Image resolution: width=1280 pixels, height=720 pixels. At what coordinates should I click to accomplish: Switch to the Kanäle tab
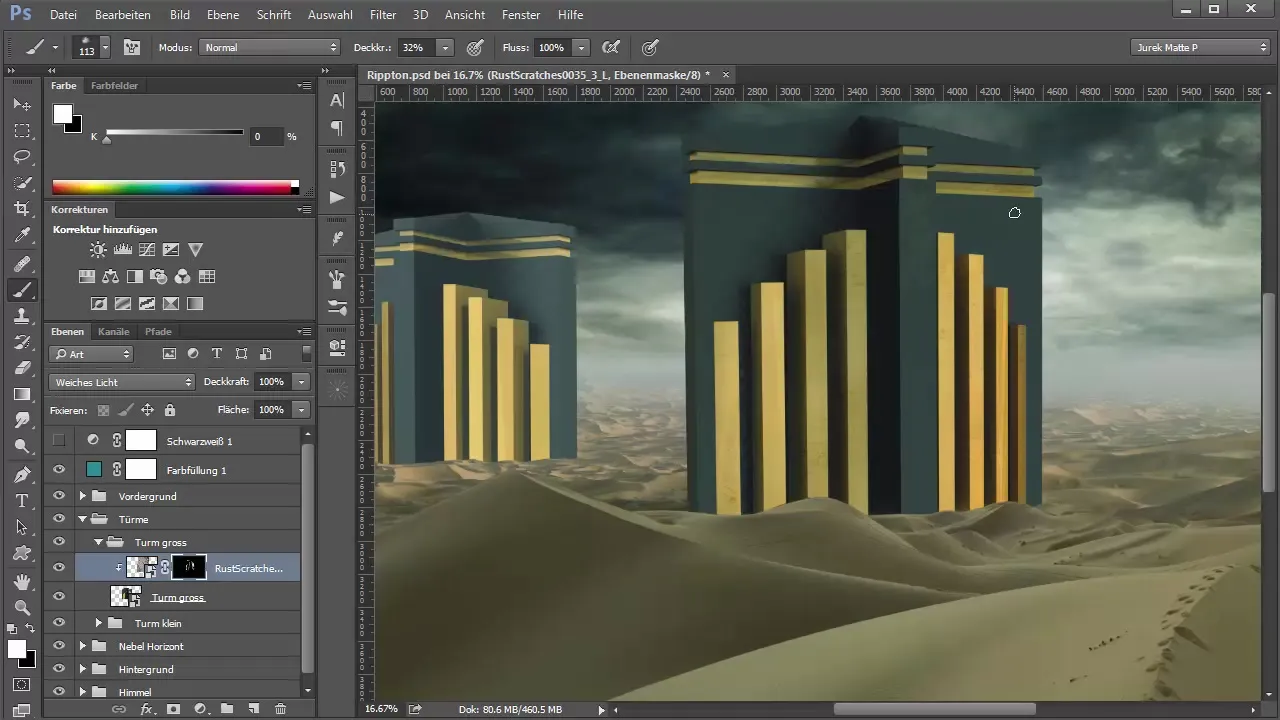coord(113,331)
